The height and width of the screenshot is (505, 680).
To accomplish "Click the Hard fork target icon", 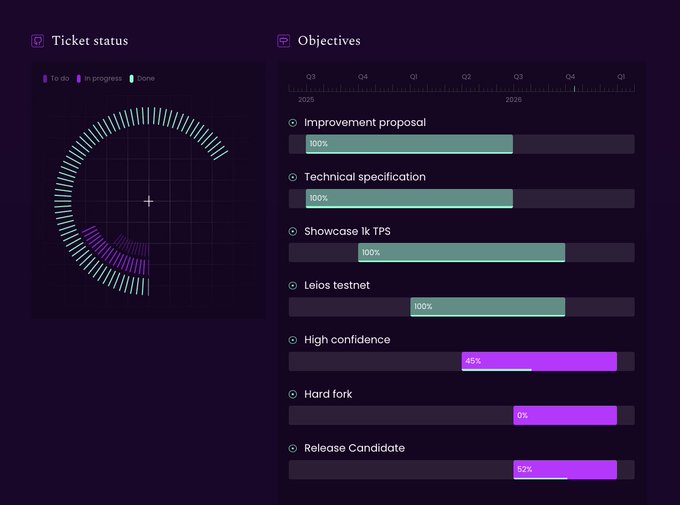I will 293,394.
